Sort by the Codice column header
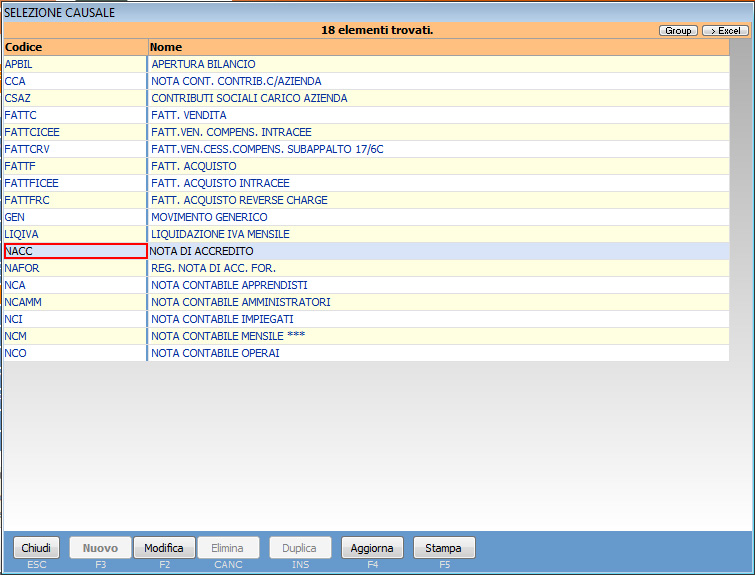 coord(75,47)
